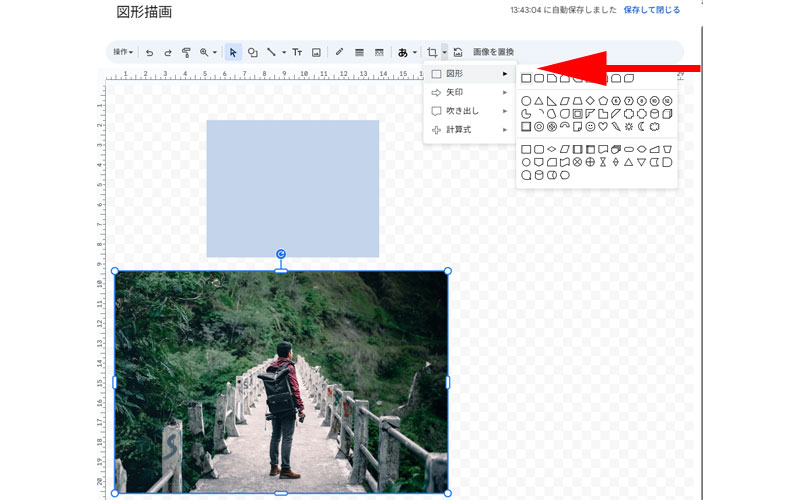This screenshot has height=500, width=800.
Task: Open the 矢印 arrows submenu
Action: coord(470,92)
